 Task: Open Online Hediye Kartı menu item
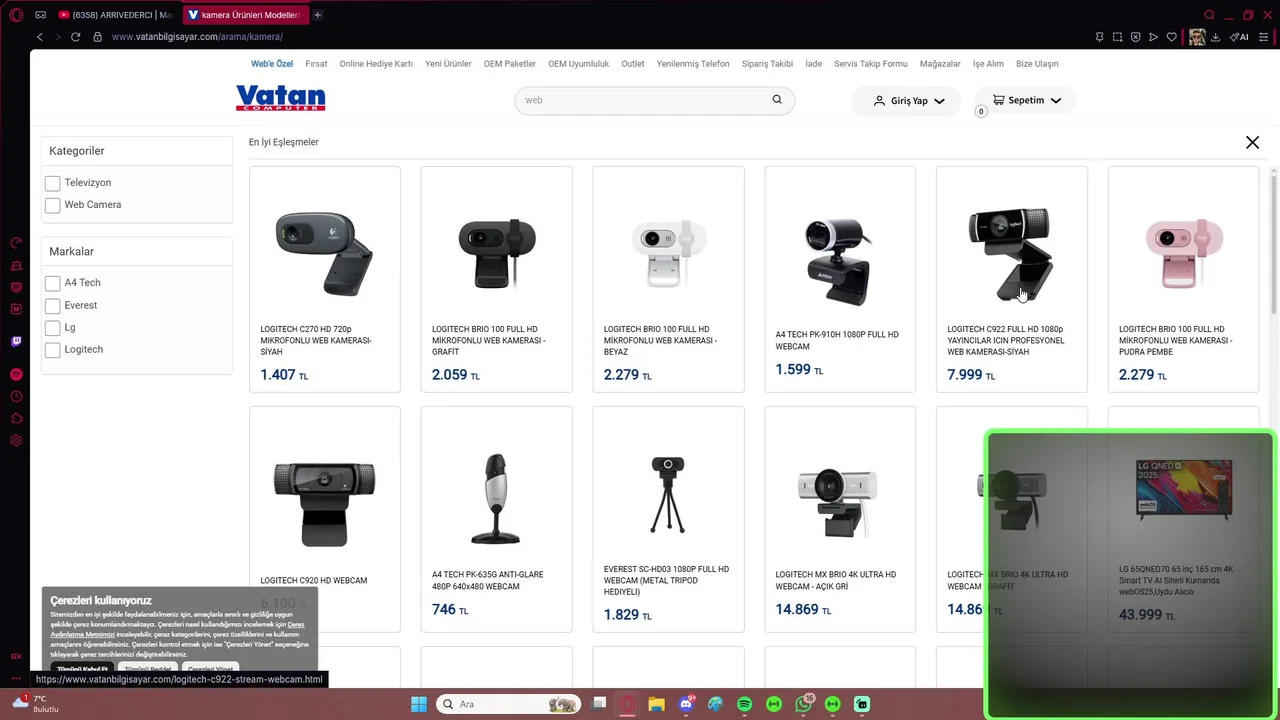click(376, 64)
